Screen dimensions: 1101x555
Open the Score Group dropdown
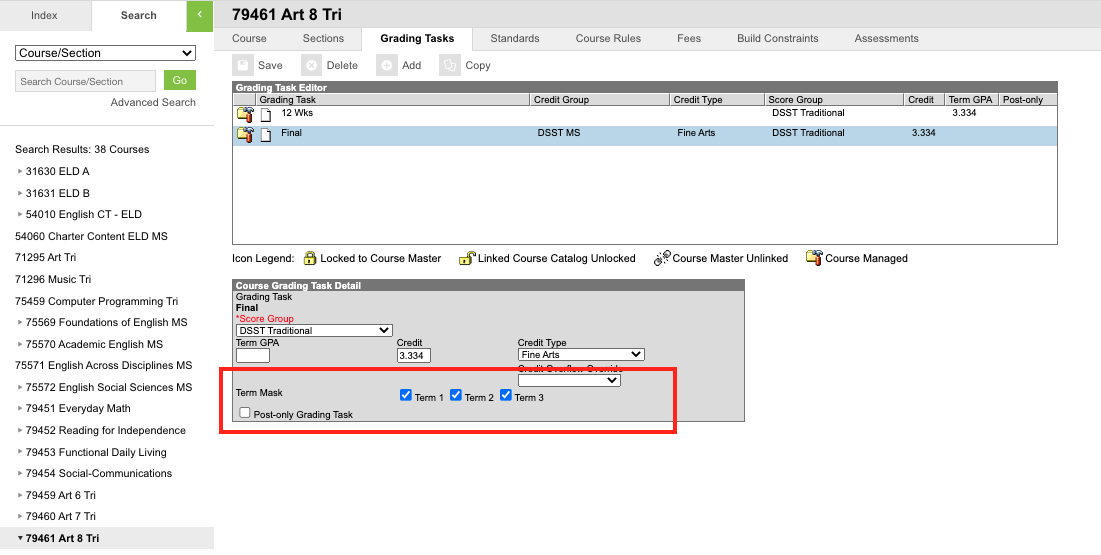click(315, 330)
